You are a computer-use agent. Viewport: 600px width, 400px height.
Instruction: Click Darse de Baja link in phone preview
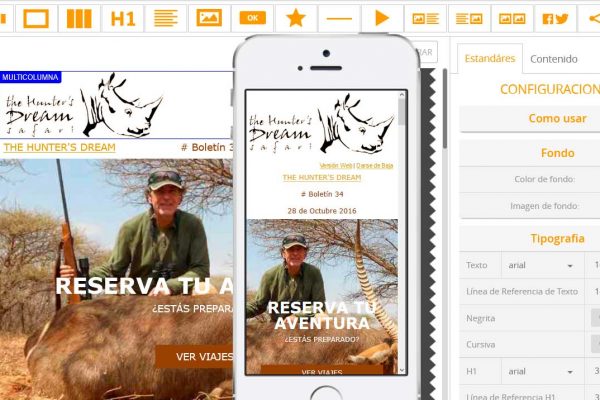(x=375, y=165)
